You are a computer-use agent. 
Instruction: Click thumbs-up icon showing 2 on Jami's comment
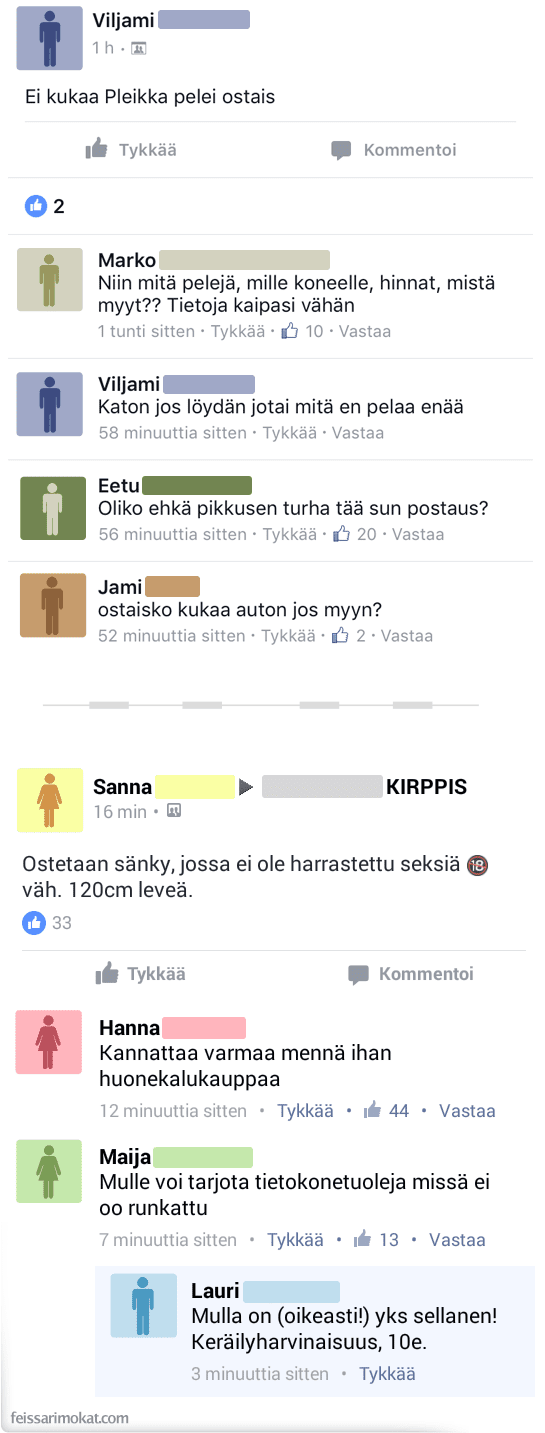pyautogui.click(x=340, y=635)
